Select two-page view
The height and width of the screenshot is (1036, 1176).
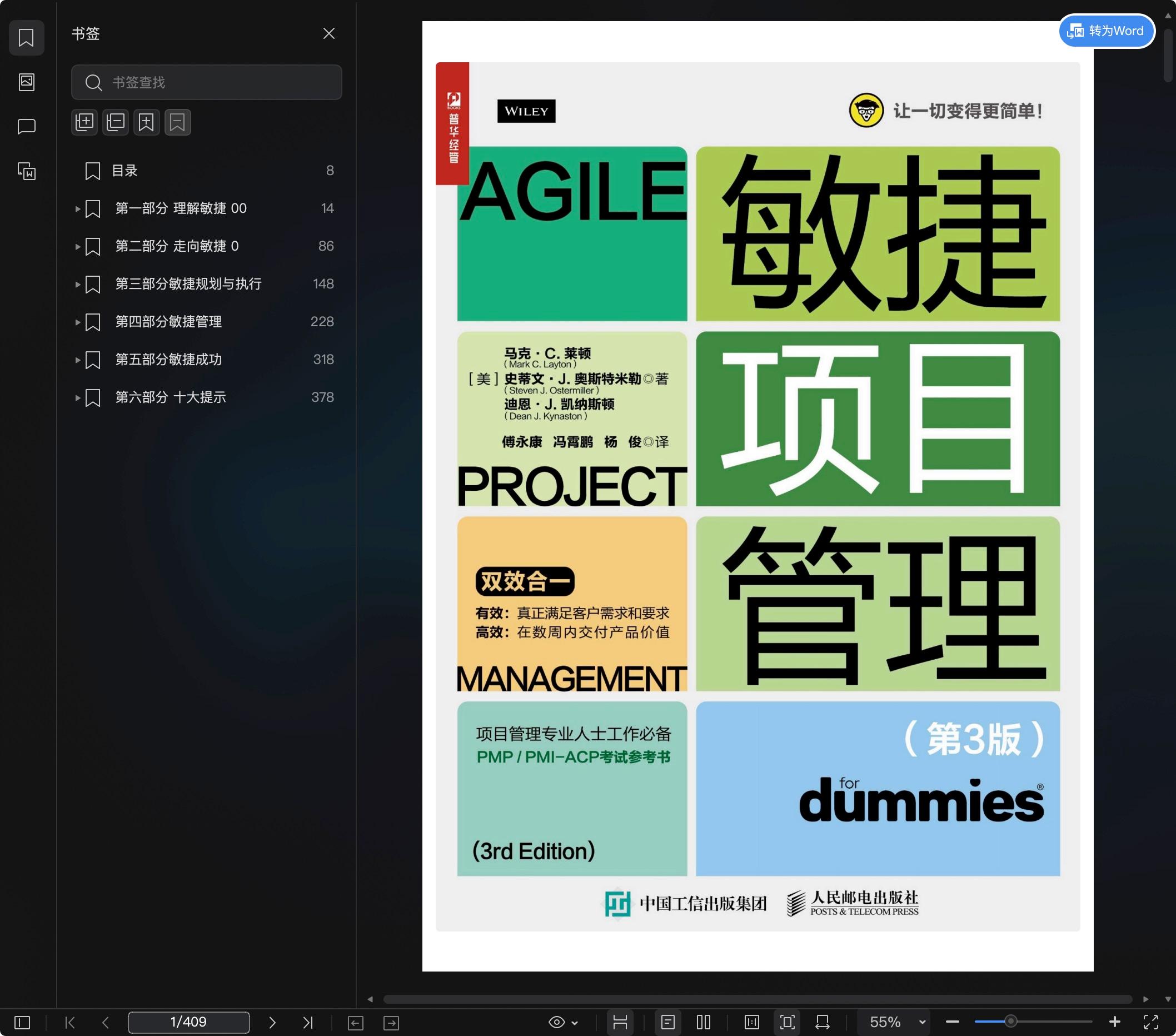704,1022
